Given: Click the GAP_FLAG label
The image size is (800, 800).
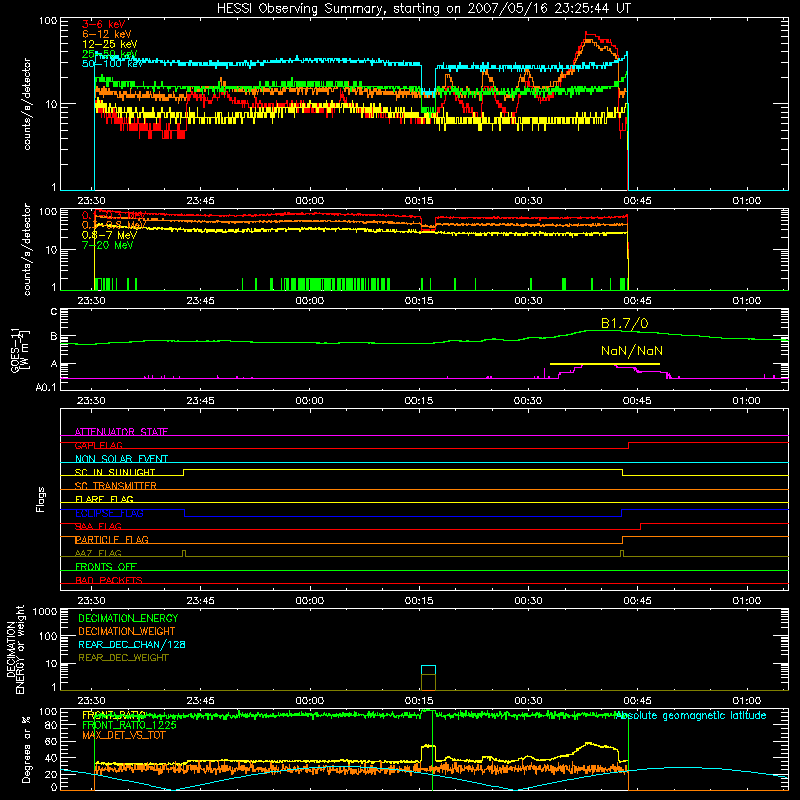Looking at the screenshot, I should (x=99, y=445).
